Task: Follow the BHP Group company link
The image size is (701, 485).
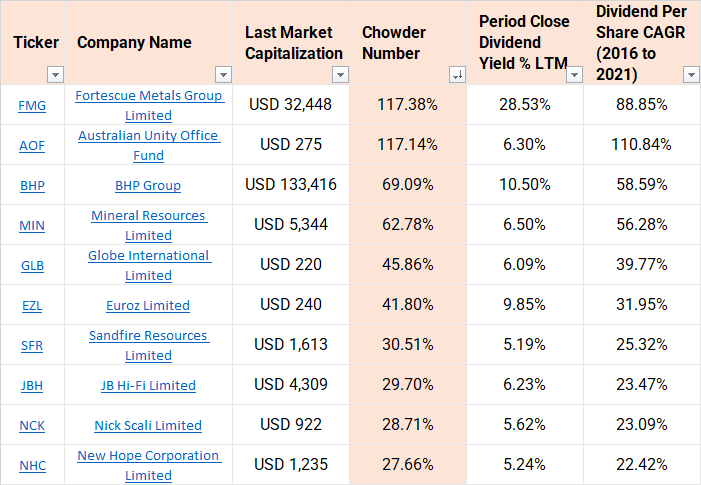Action: (148, 185)
